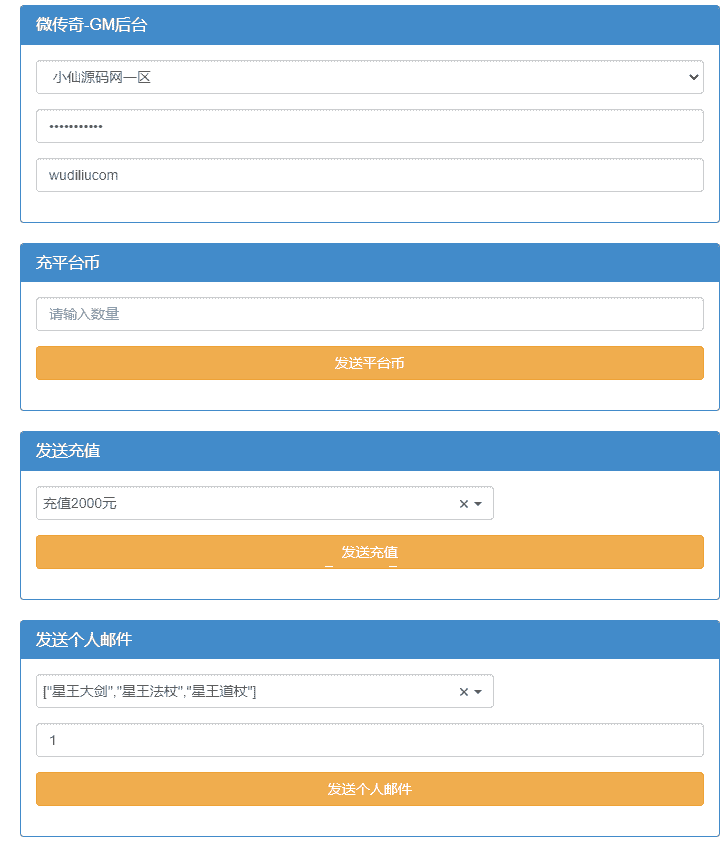Click the 发送充值 orange button
Screen dimensions: 727x844
(370, 552)
